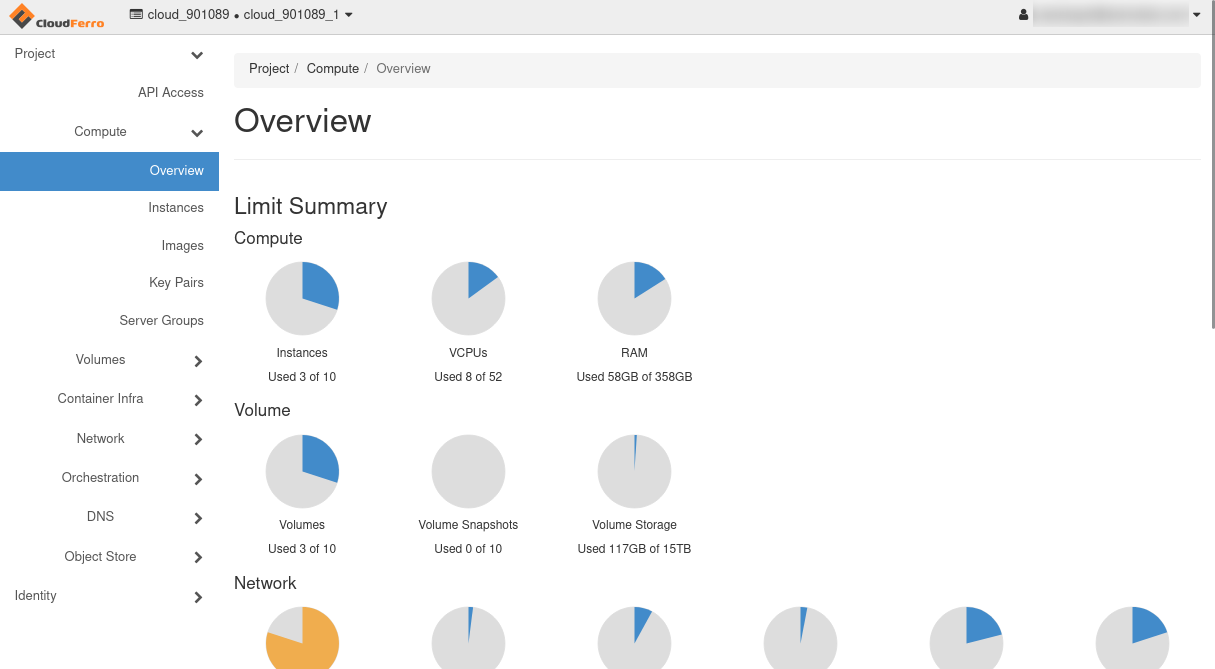Click the CloudFerro logo
This screenshot has height=669, width=1215.
[57, 16]
